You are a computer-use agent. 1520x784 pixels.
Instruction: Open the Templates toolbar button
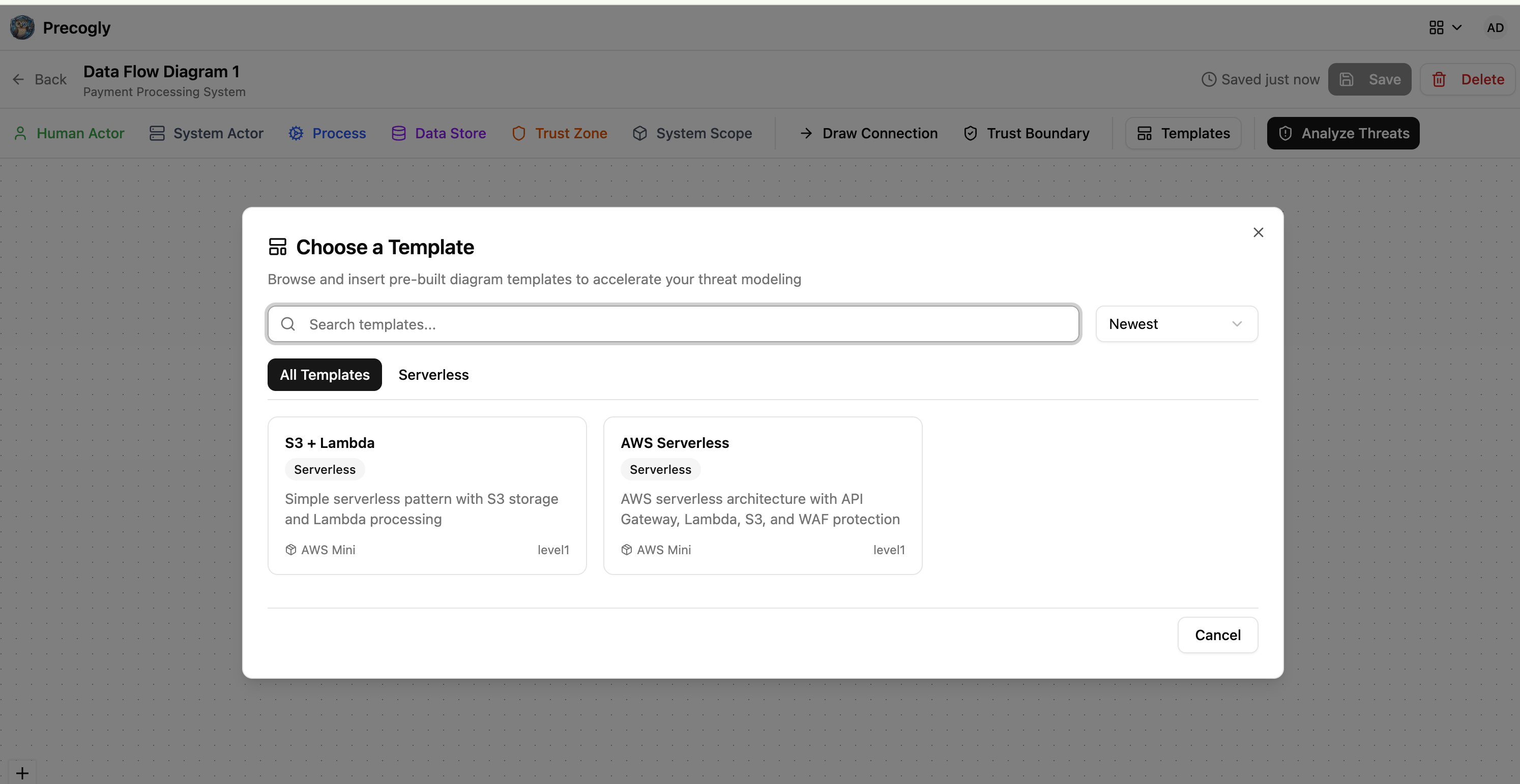click(1183, 133)
